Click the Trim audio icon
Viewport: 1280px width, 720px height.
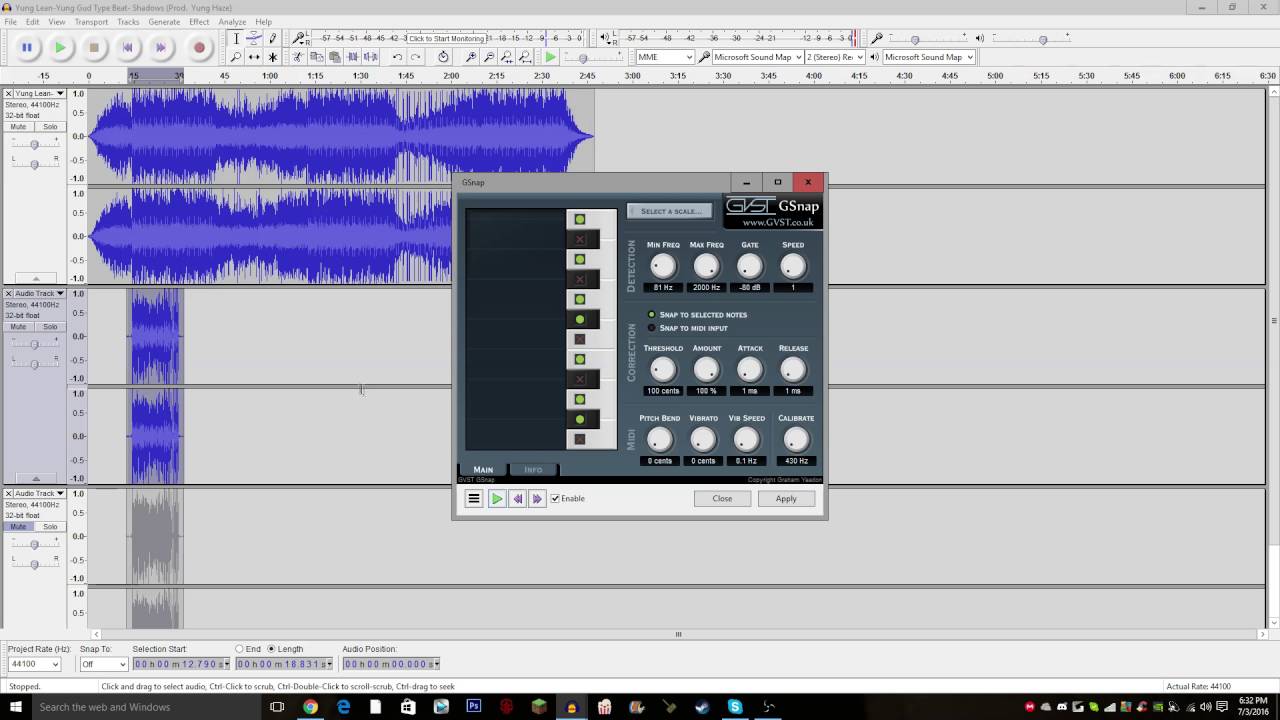pos(352,57)
